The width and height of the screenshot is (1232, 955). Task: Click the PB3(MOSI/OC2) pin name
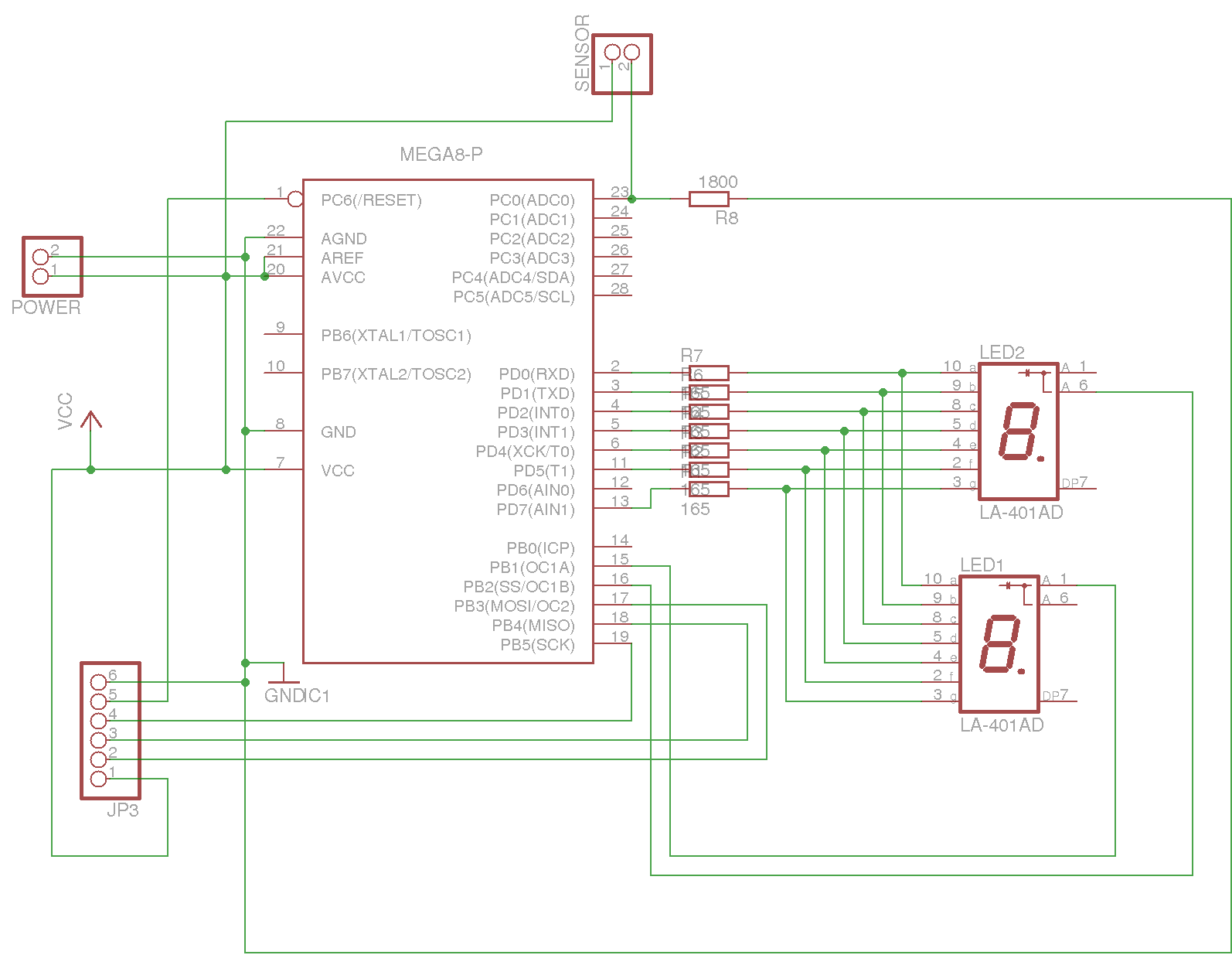click(x=515, y=606)
